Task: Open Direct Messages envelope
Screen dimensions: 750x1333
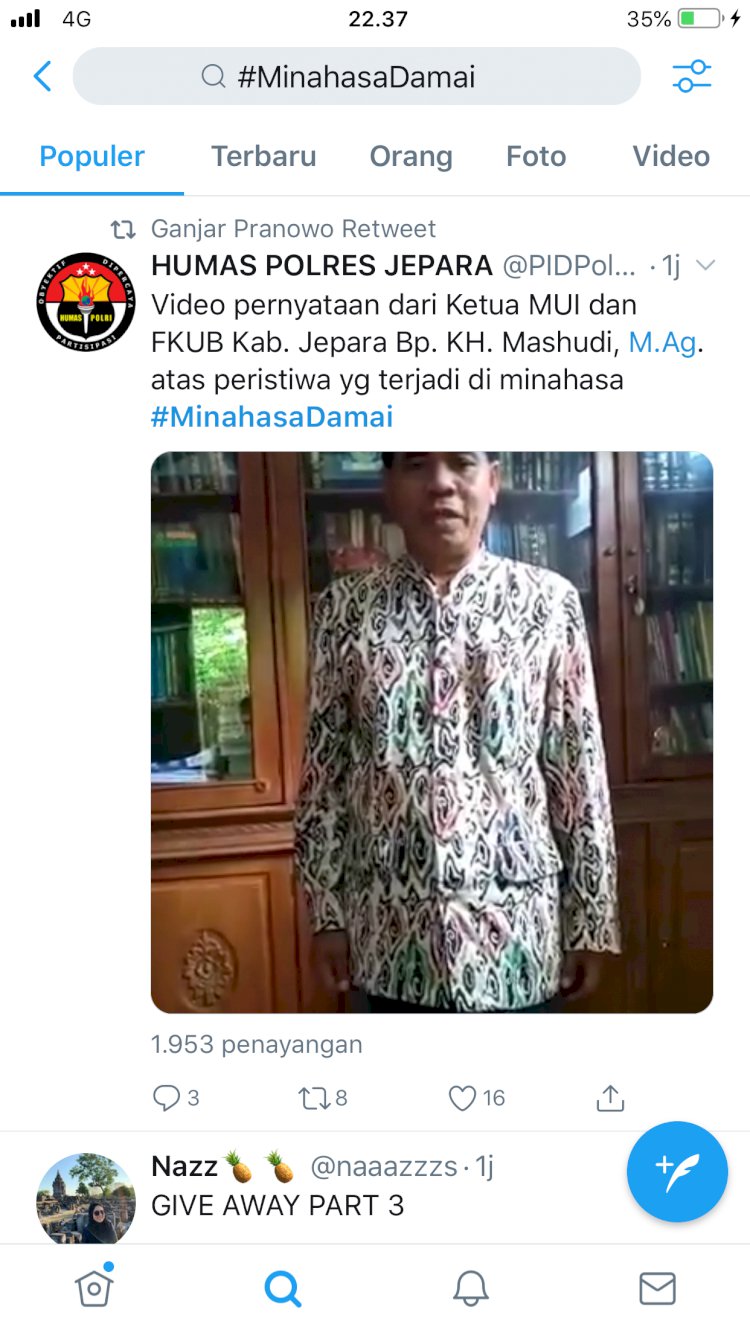Action: point(657,1288)
